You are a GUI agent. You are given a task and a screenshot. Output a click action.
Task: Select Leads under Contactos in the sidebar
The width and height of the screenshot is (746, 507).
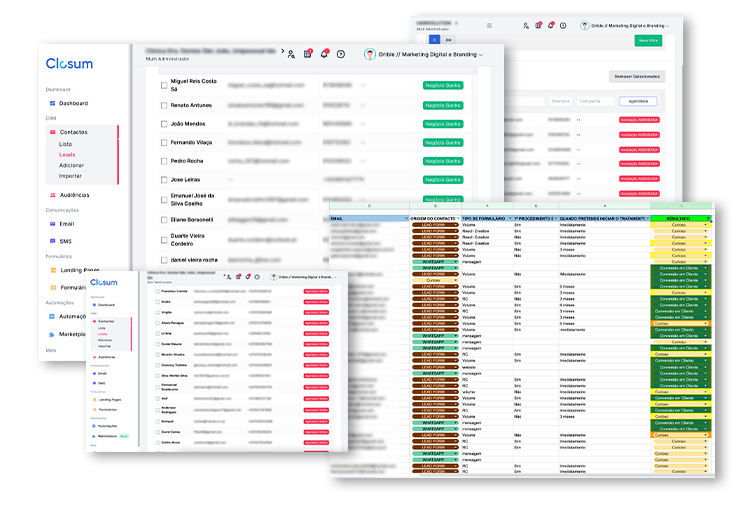(x=67, y=155)
